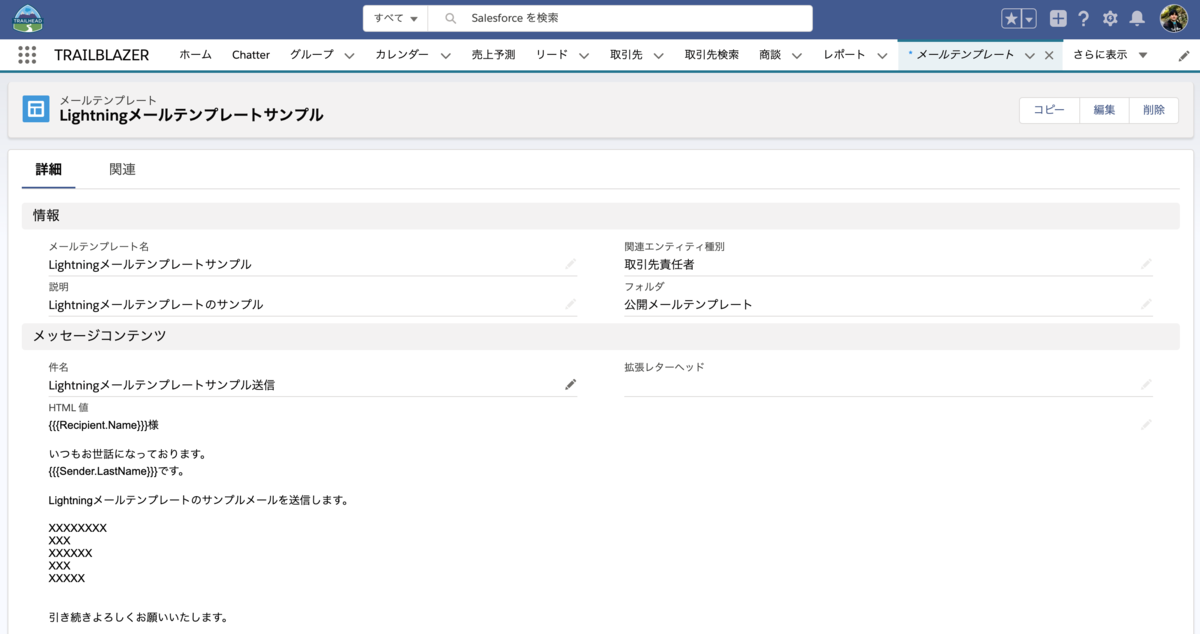Open グループ tab
Viewport: 1200px width, 634px height.
[x=312, y=55]
